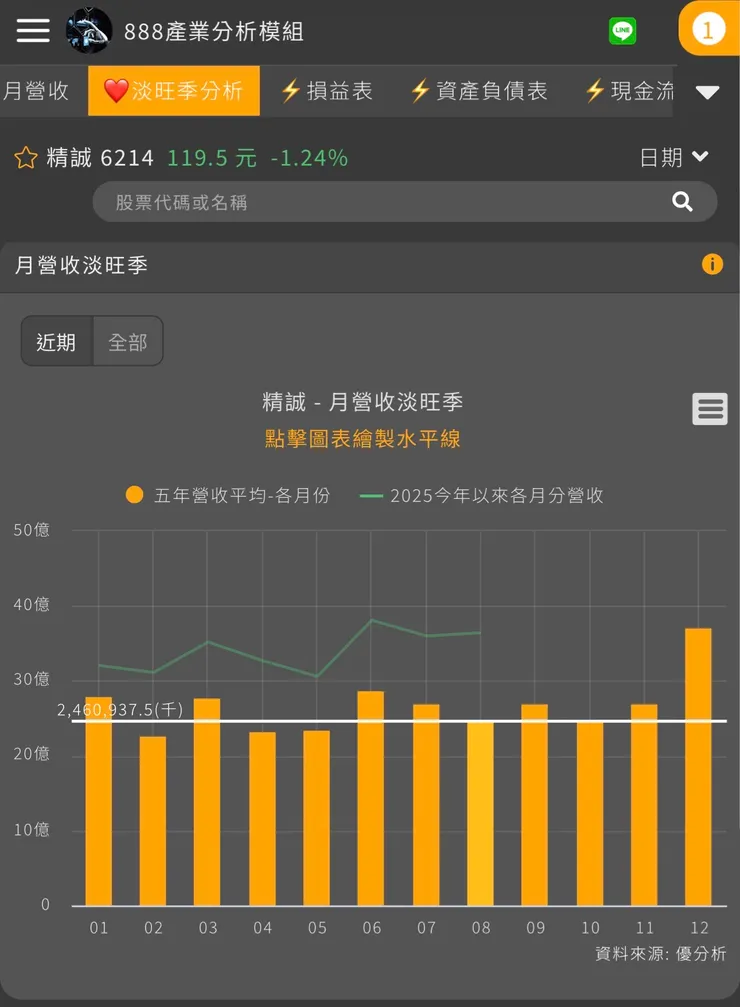Viewport: 740px width, 1007px height.
Task: Toggle the 五年營收平均-各月份 legend series
Action: pos(228,495)
